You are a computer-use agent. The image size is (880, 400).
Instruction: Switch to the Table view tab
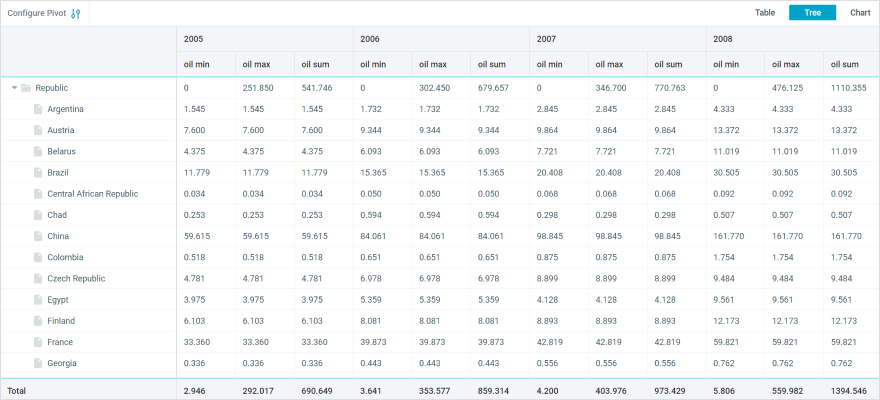click(x=764, y=13)
